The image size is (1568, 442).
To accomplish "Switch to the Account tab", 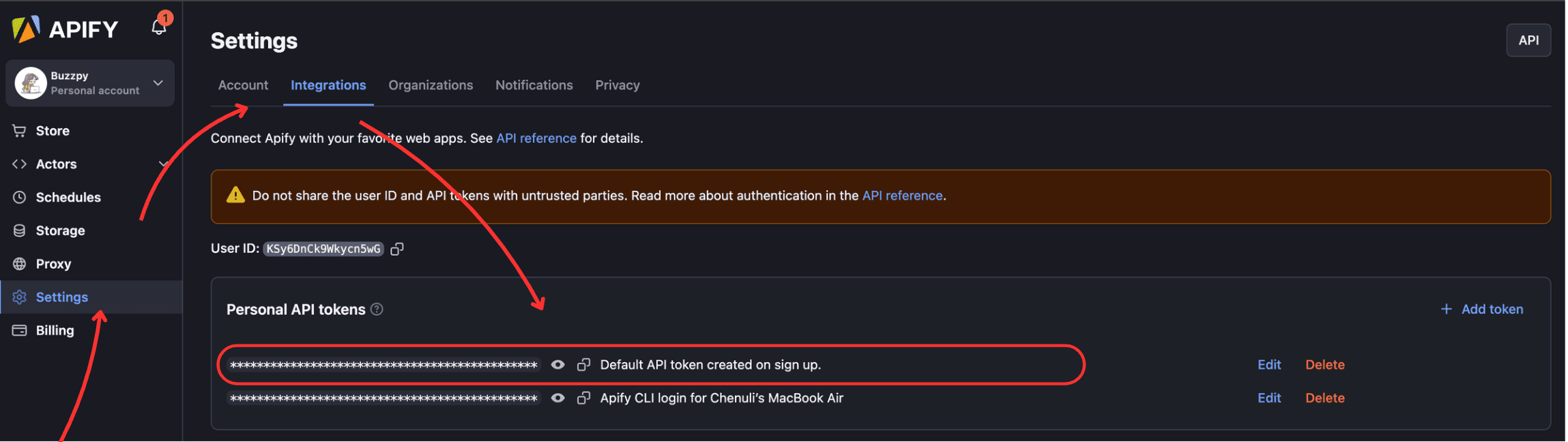I will [243, 85].
